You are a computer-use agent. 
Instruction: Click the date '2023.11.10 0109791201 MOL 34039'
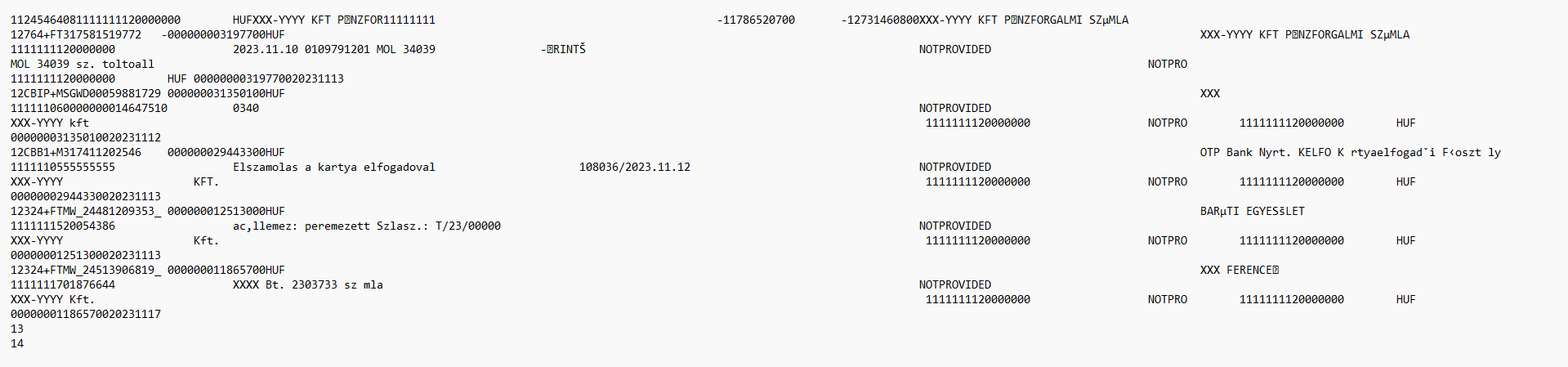(334, 49)
